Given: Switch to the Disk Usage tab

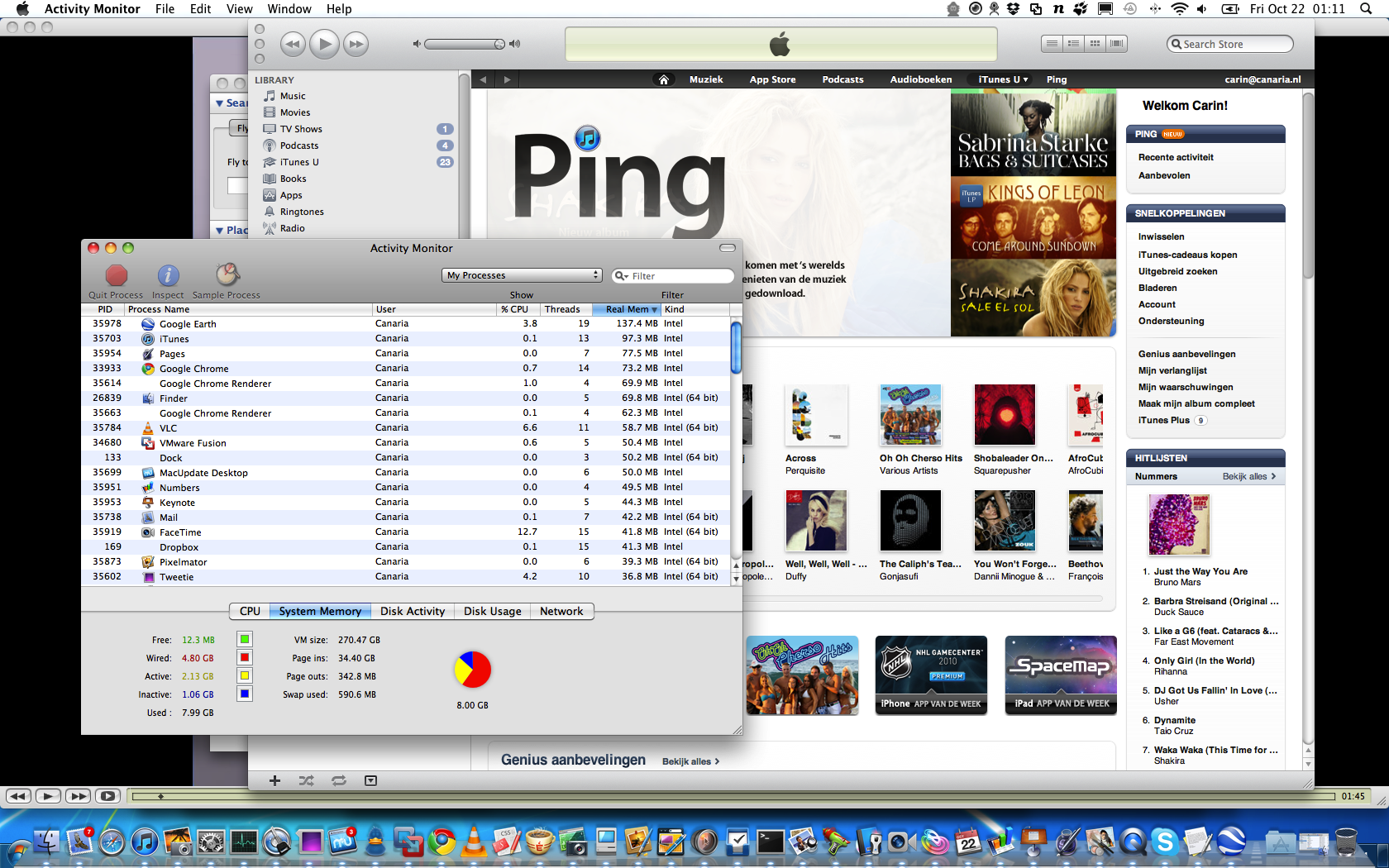Looking at the screenshot, I should coord(493,611).
